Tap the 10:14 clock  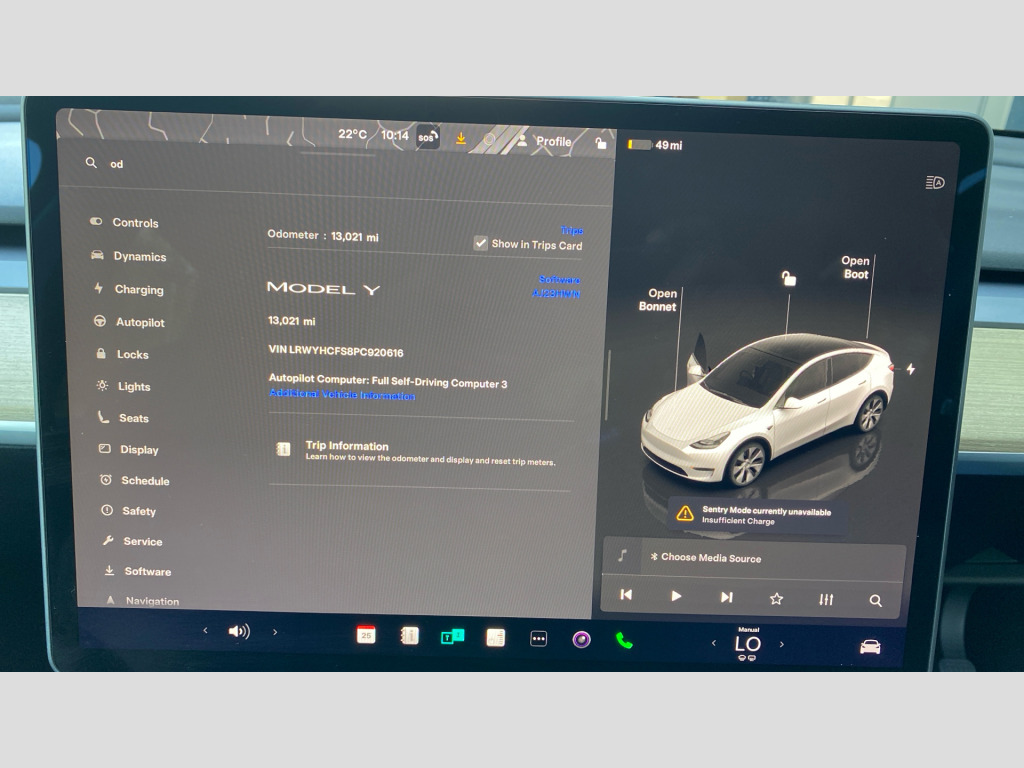(394, 135)
